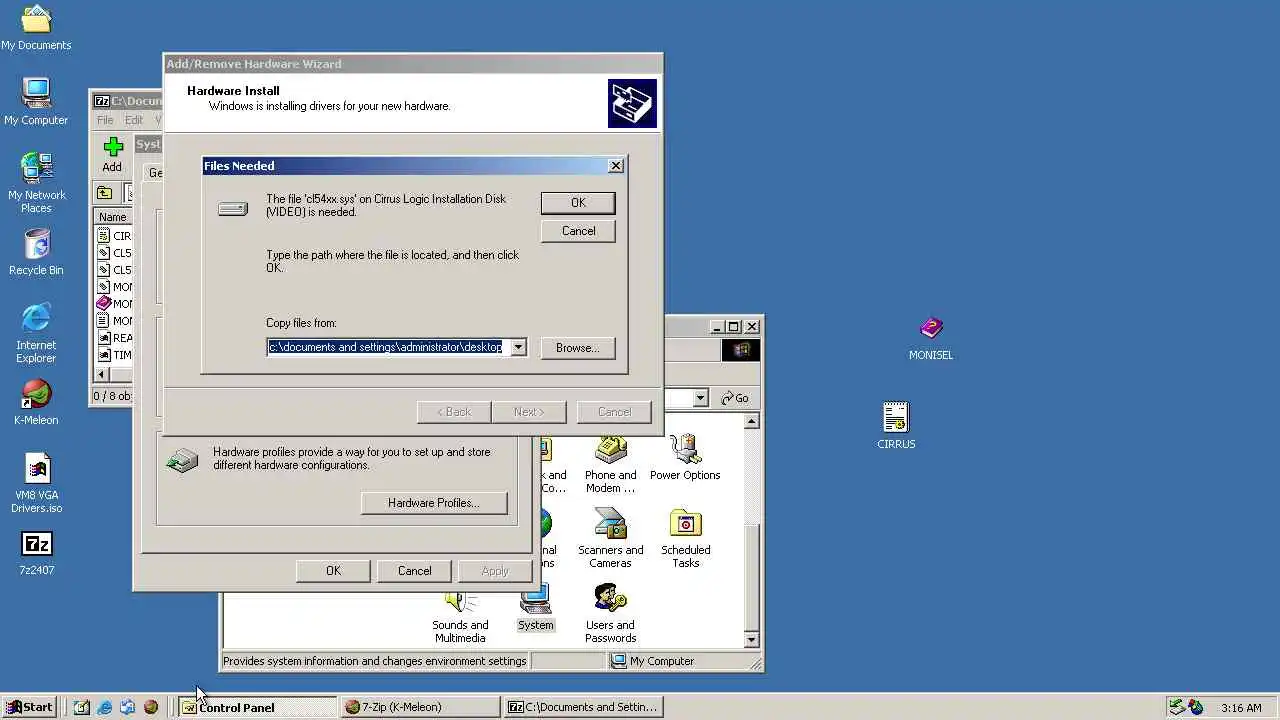This screenshot has height=720, width=1280.
Task: Select the My Computer desktop icon
Action: (x=36, y=102)
